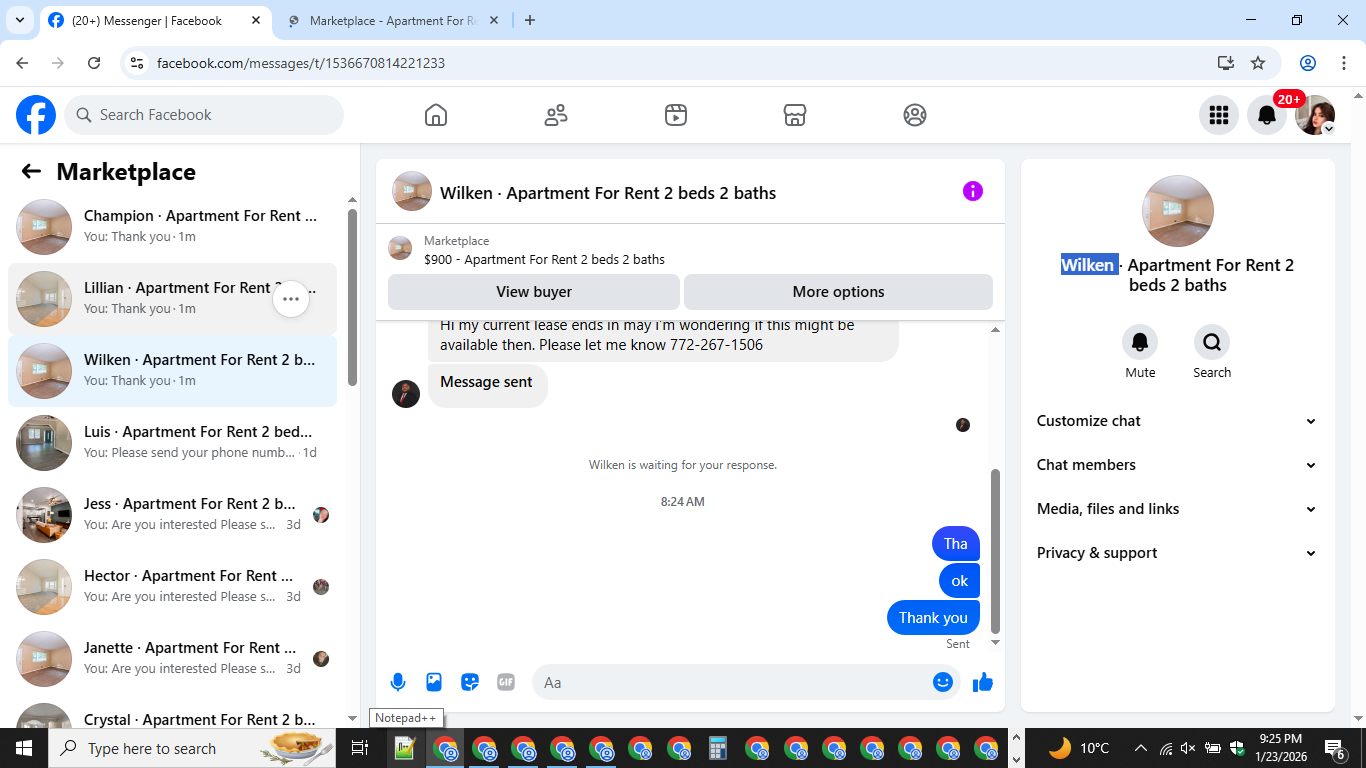Click the voice clip microphone icon
The height and width of the screenshot is (768, 1366).
point(398,682)
